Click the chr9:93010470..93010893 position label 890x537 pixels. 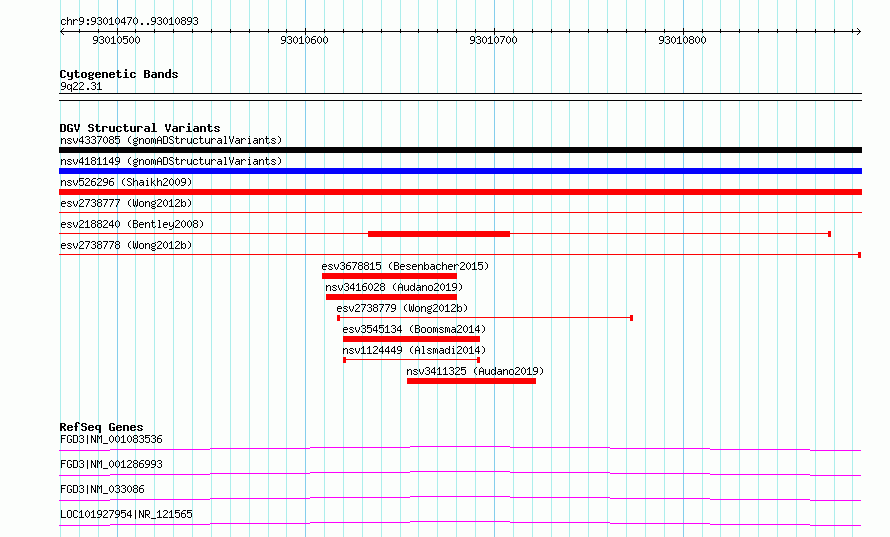pyautogui.click(x=129, y=22)
